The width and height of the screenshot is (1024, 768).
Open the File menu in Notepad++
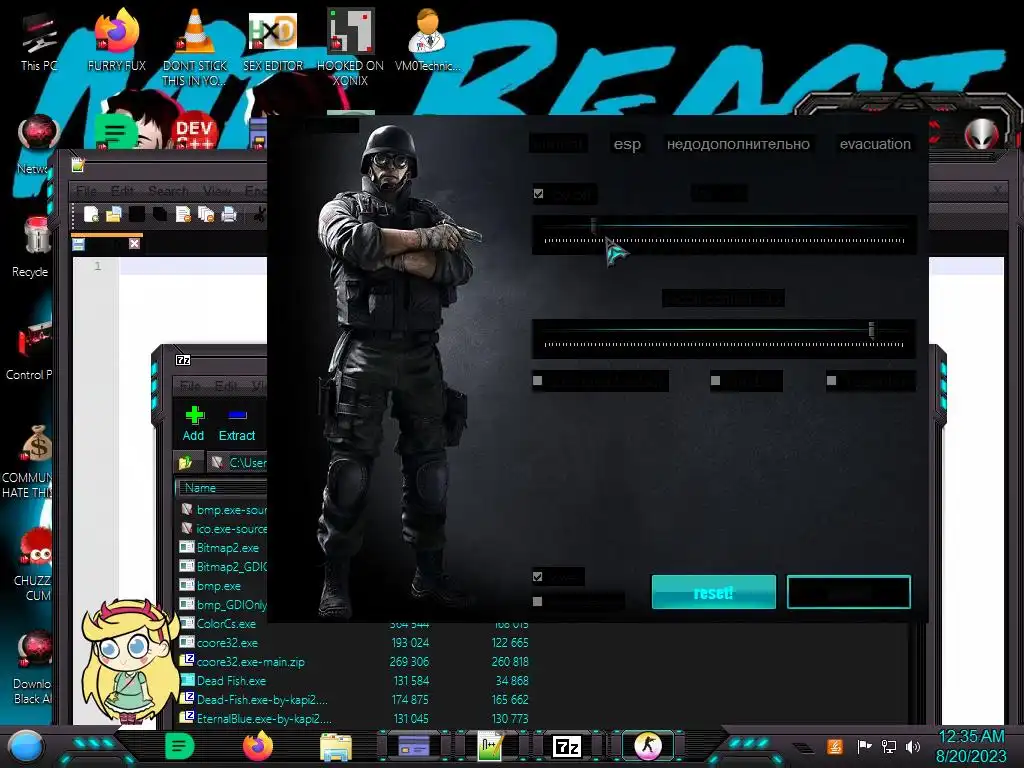(x=86, y=191)
